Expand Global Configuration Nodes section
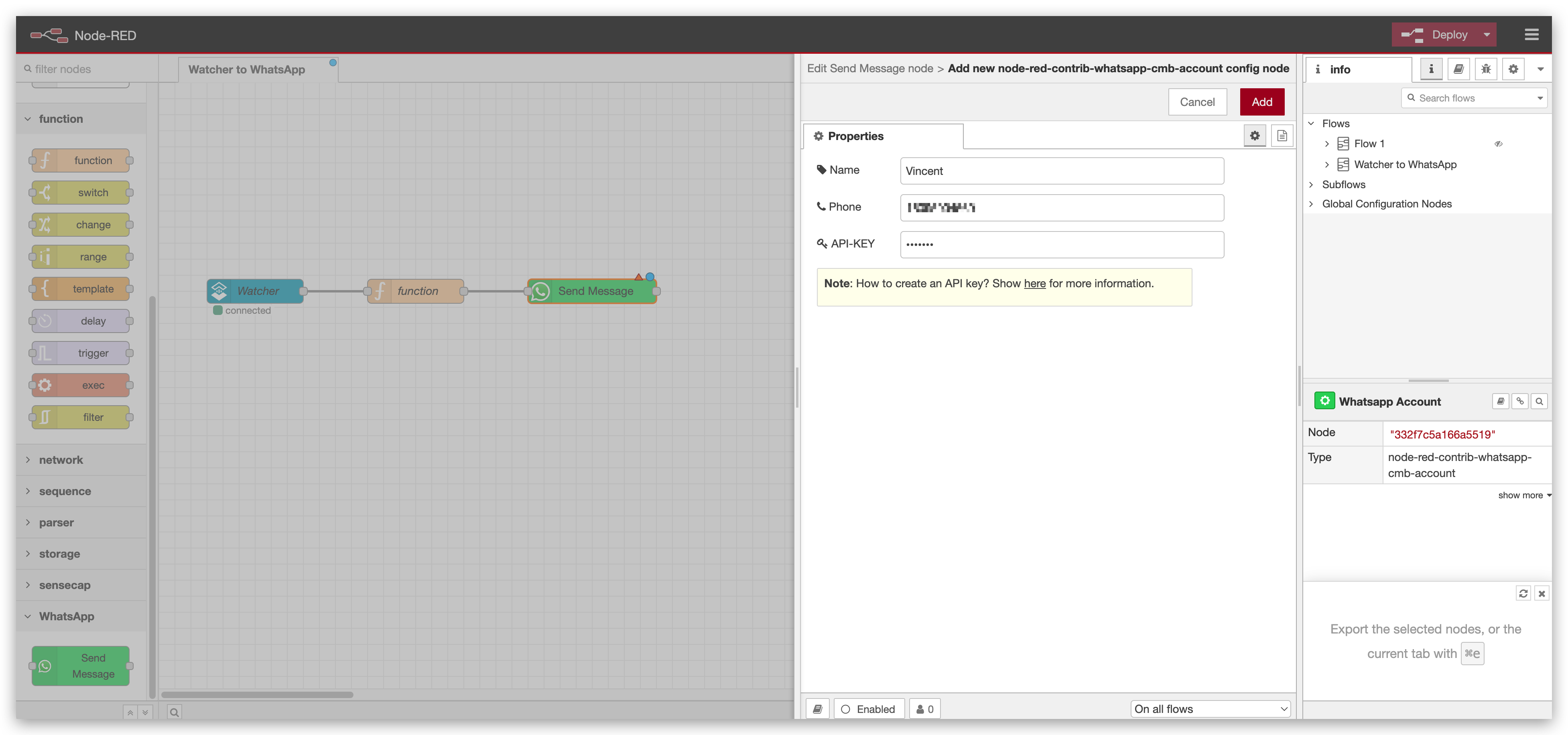Image resolution: width=1568 pixels, height=735 pixels. click(1312, 204)
